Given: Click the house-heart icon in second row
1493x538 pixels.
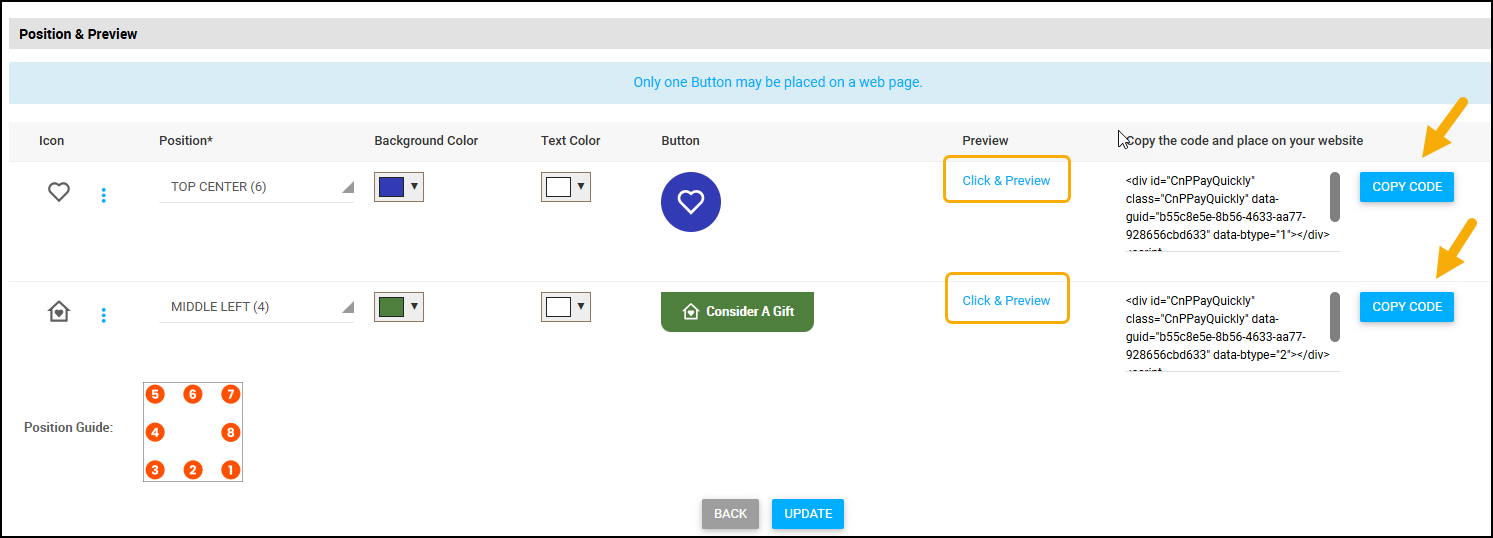Looking at the screenshot, I should point(59,312).
